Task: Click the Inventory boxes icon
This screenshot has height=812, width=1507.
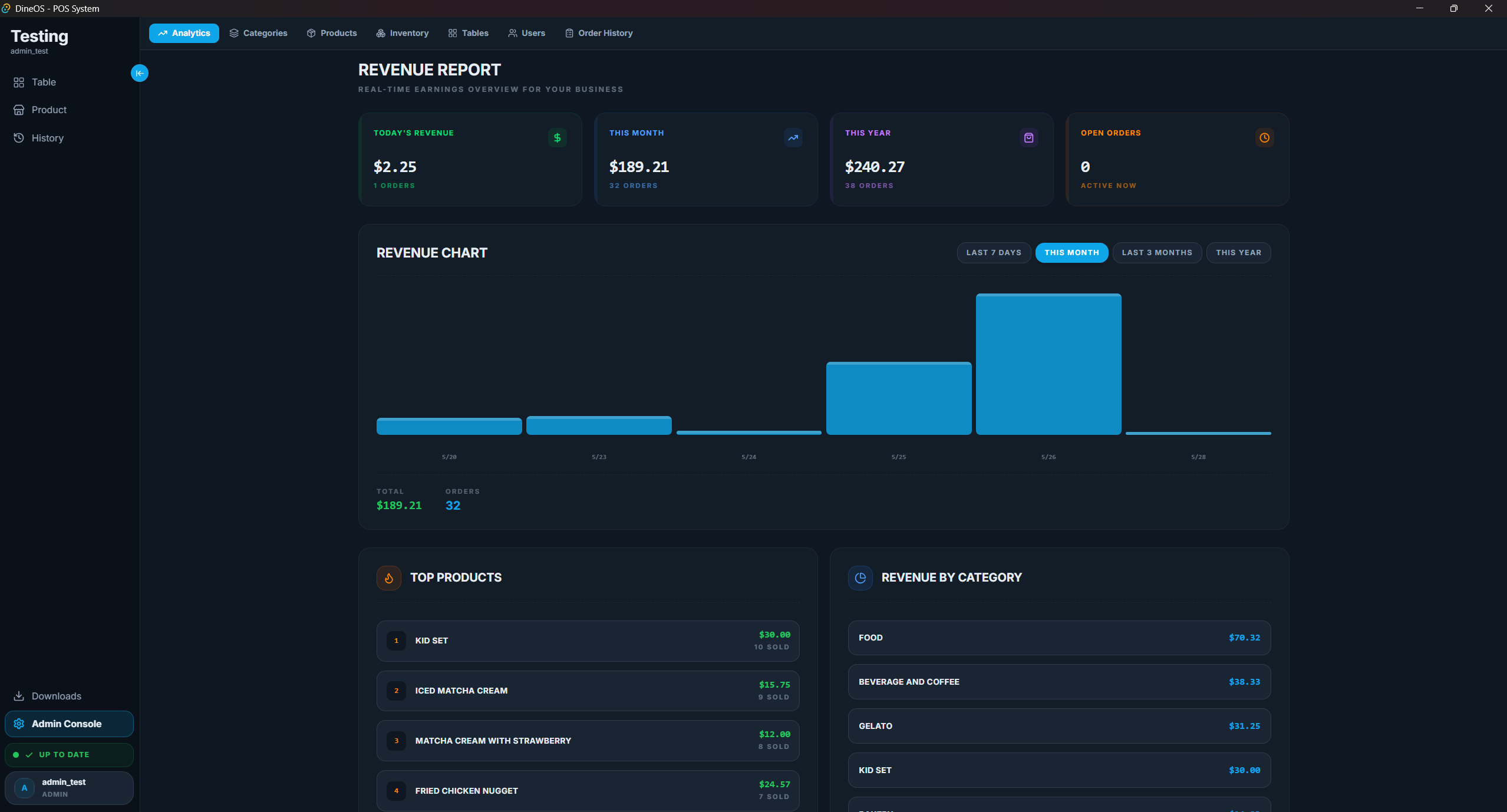Action: pyautogui.click(x=381, y=33)
